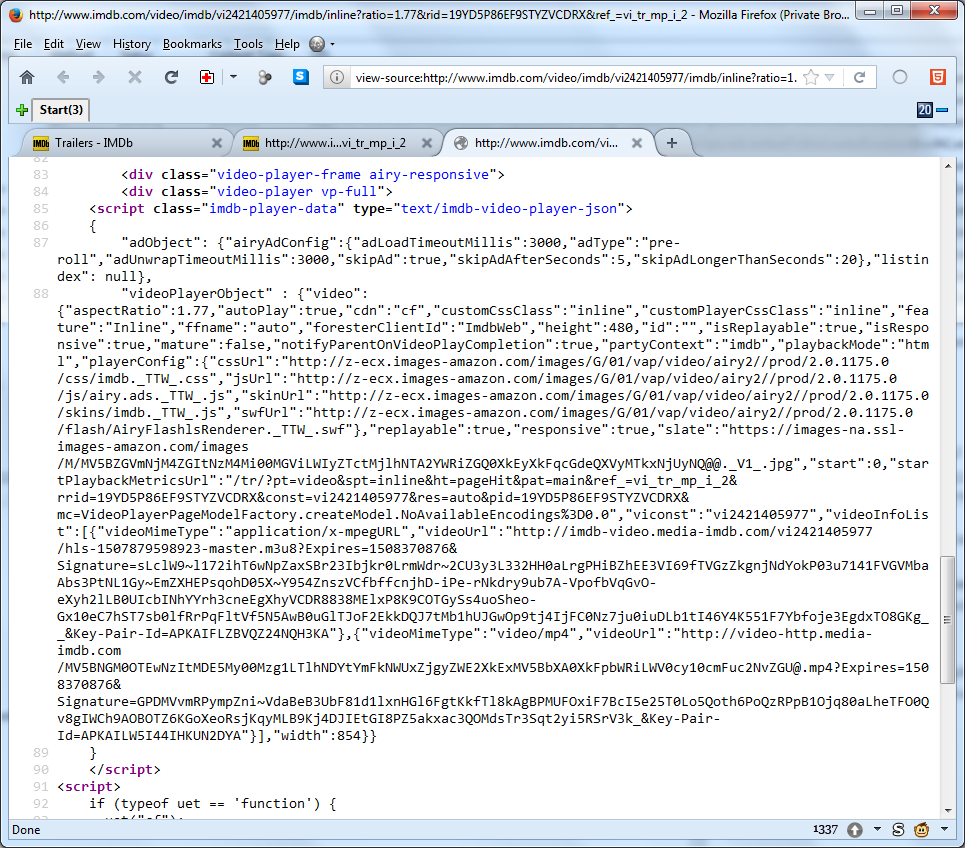This screenshot has height=848, width=965.
Task: Click the Home toolbar icon
Action: click(26, 77)
